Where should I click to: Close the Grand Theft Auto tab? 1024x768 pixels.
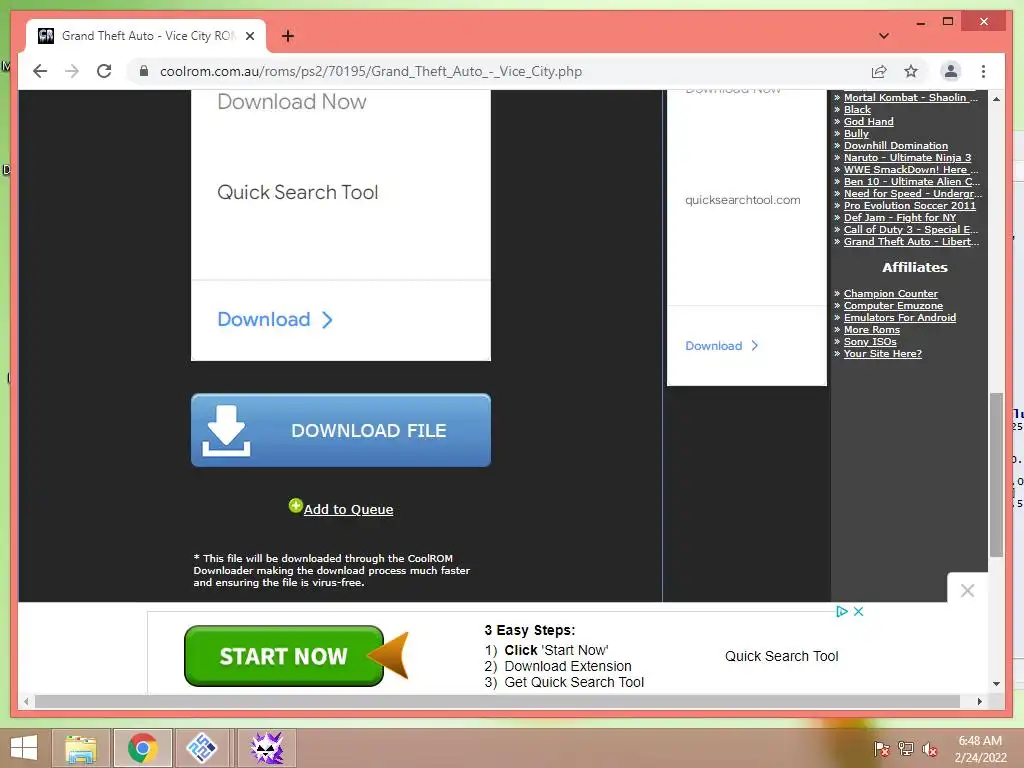point(250,36)
